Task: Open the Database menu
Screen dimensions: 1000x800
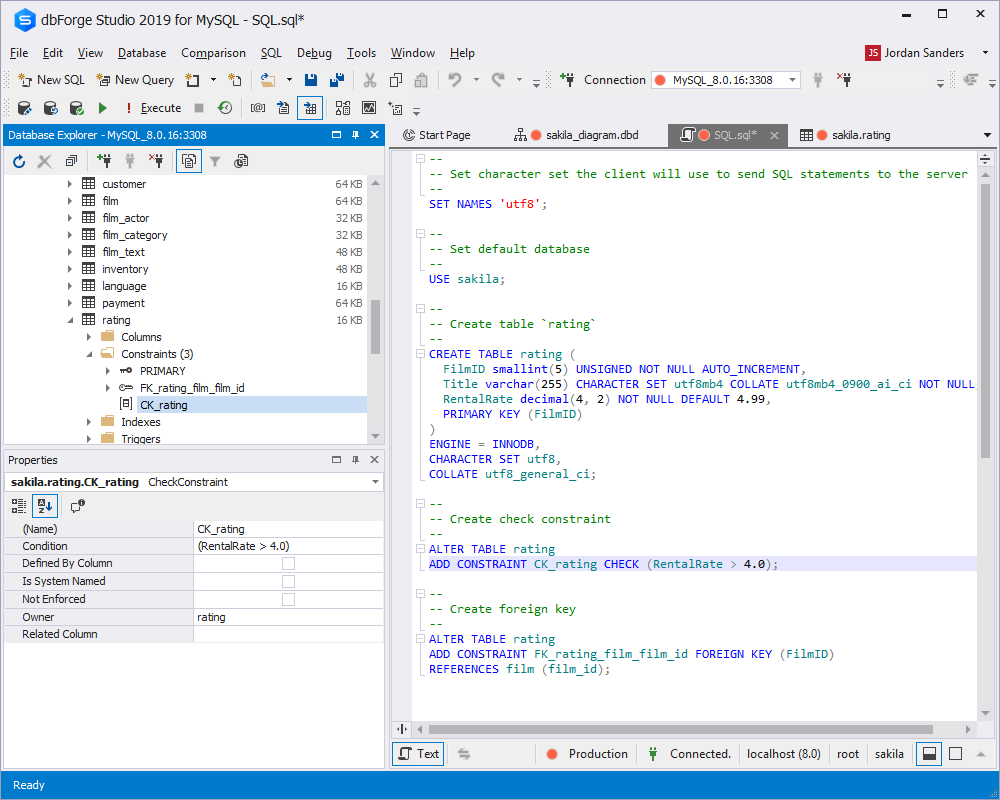Action: [x=141, y=53]
